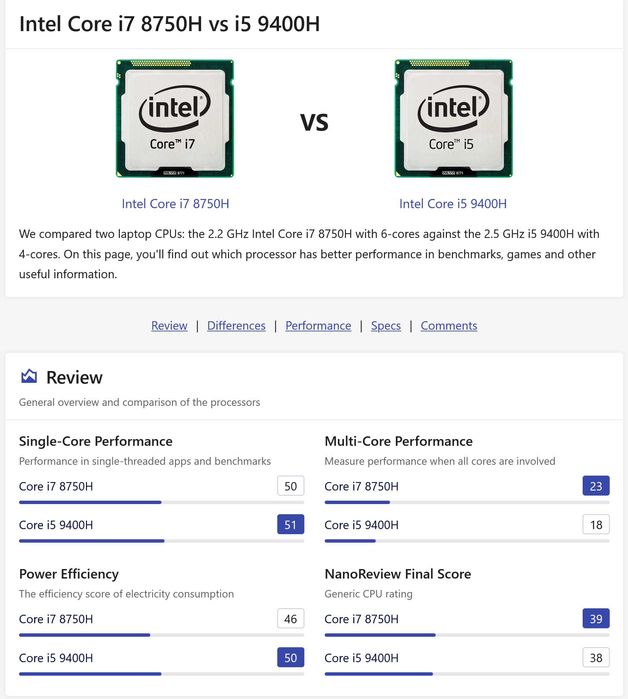This screenshot has width=628, height=699.
Task: Click the i7 8750H single-core score bar
Action: pos(161,502)
